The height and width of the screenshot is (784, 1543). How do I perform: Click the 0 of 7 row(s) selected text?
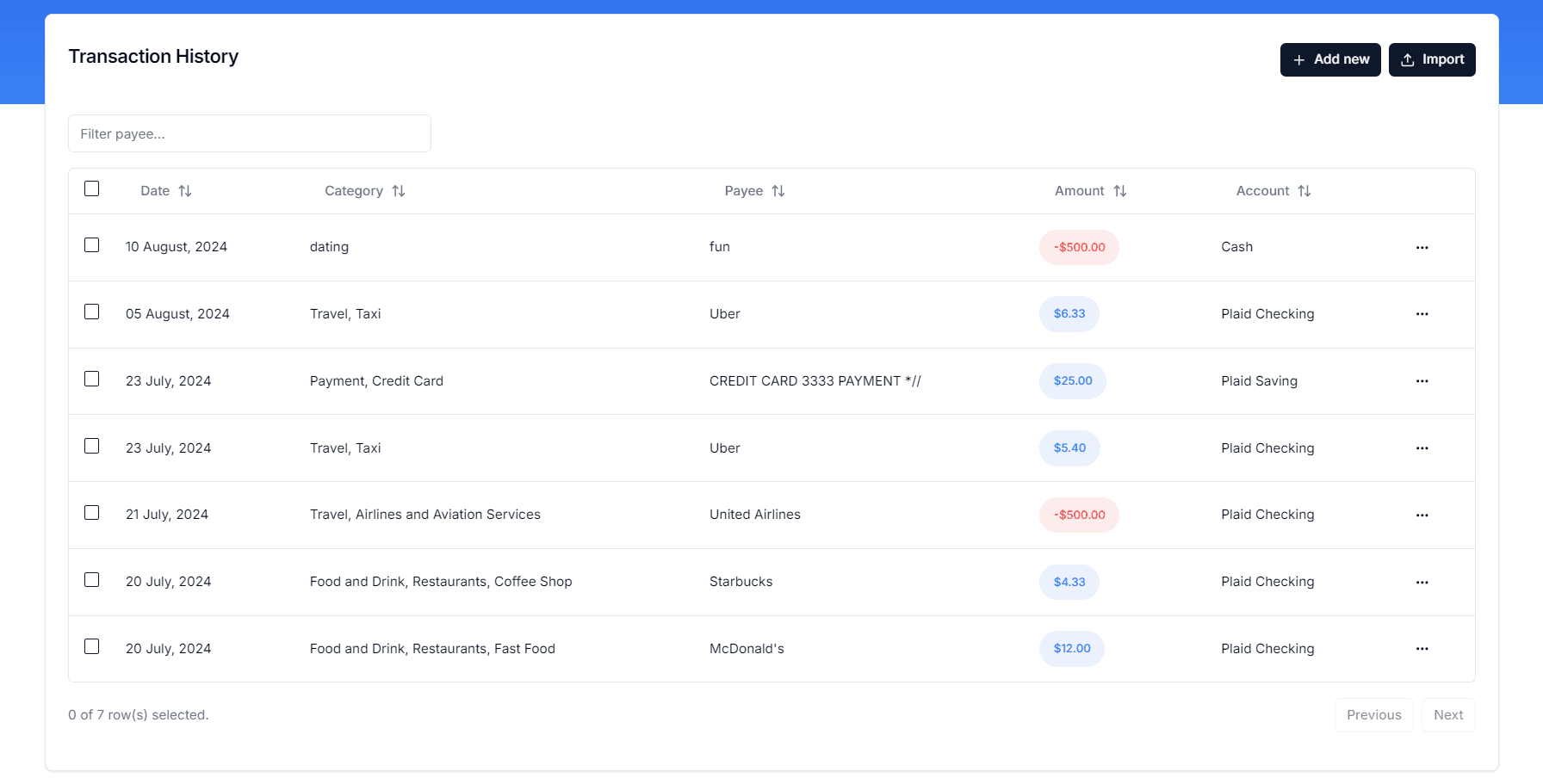(139, 715)
